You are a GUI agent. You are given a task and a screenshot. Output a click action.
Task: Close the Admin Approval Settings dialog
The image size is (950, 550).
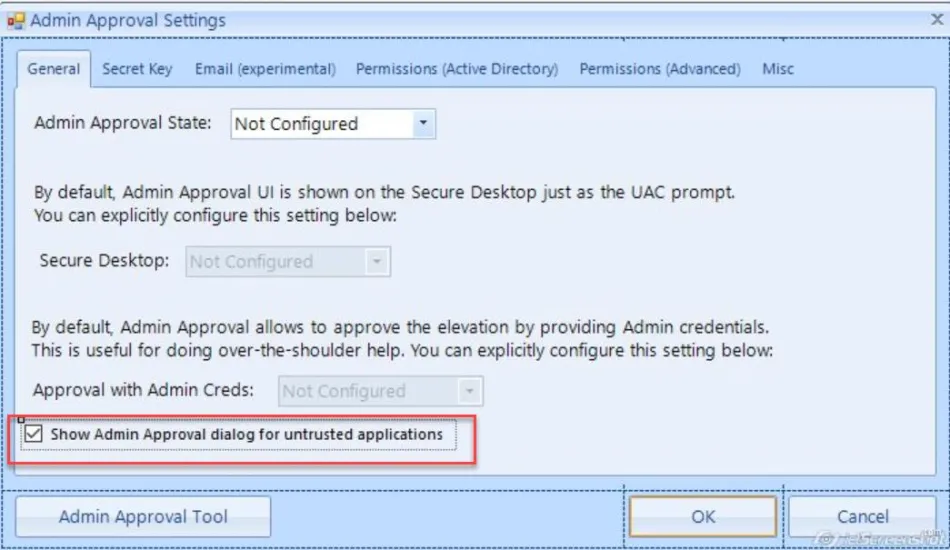[x=936, y=19]
